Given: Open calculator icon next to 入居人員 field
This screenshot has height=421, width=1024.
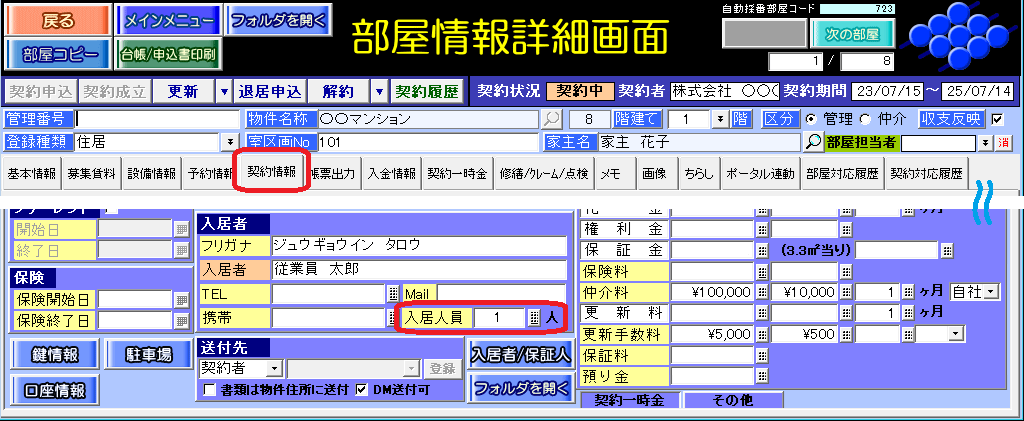Looking at the screenshot, I should [534, 317].
